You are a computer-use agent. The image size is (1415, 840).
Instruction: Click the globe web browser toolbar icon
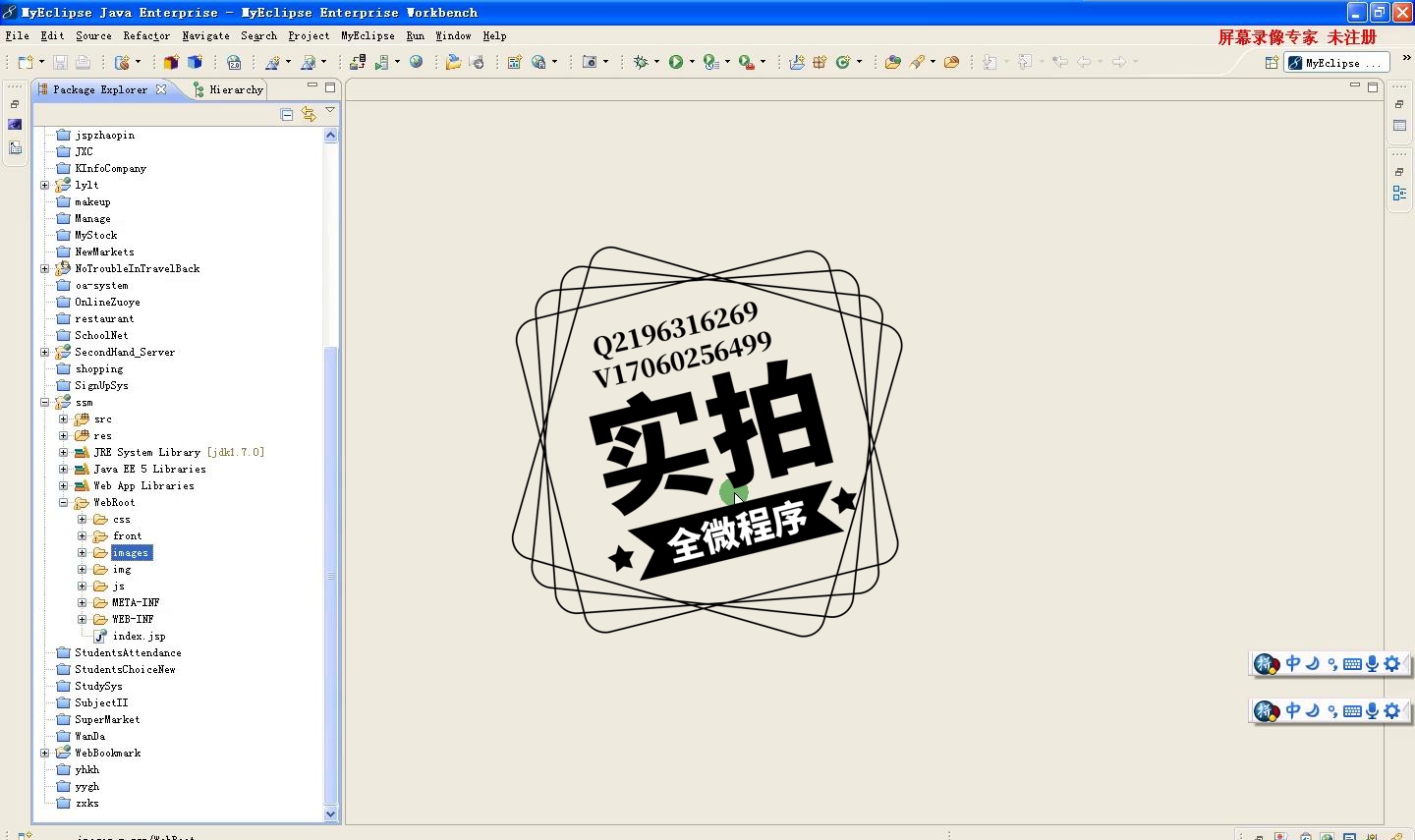tap(416, 62)
